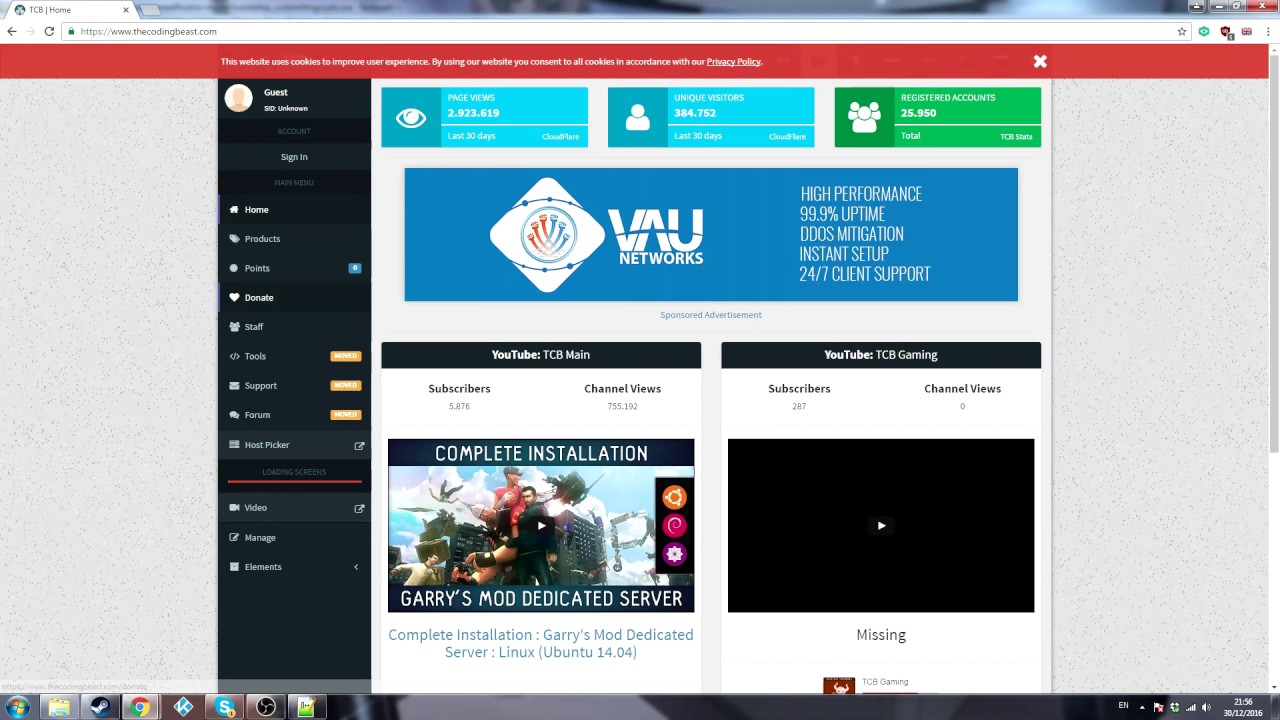Image resolution: width=1280 pixels, height=720 pixels.
Task: Open Forum in the sidebar menu
Action: click(x=294, y=415)
